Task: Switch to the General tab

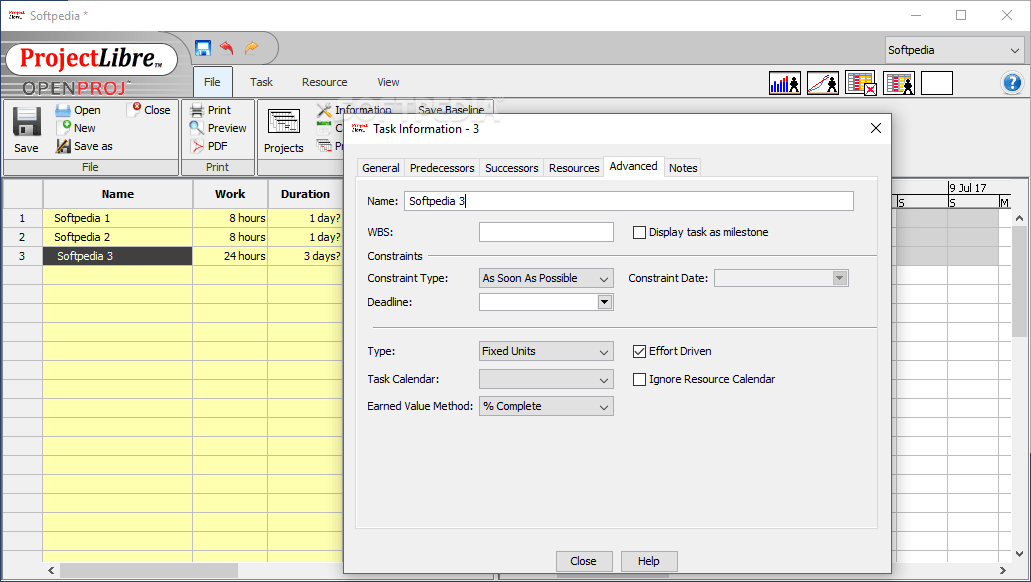Action: 381,168
